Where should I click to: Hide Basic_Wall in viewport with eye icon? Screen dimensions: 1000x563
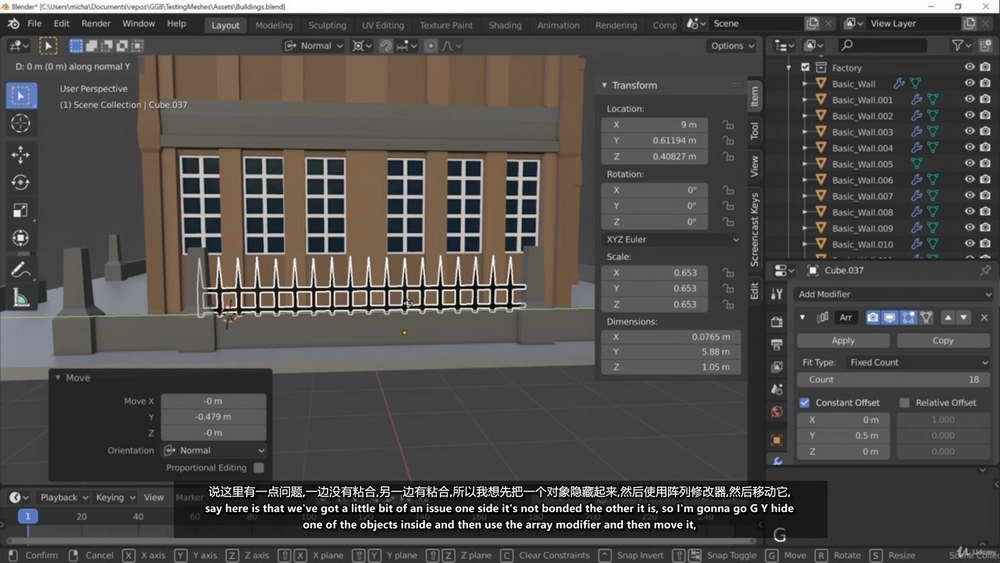[x=969, y=84]
